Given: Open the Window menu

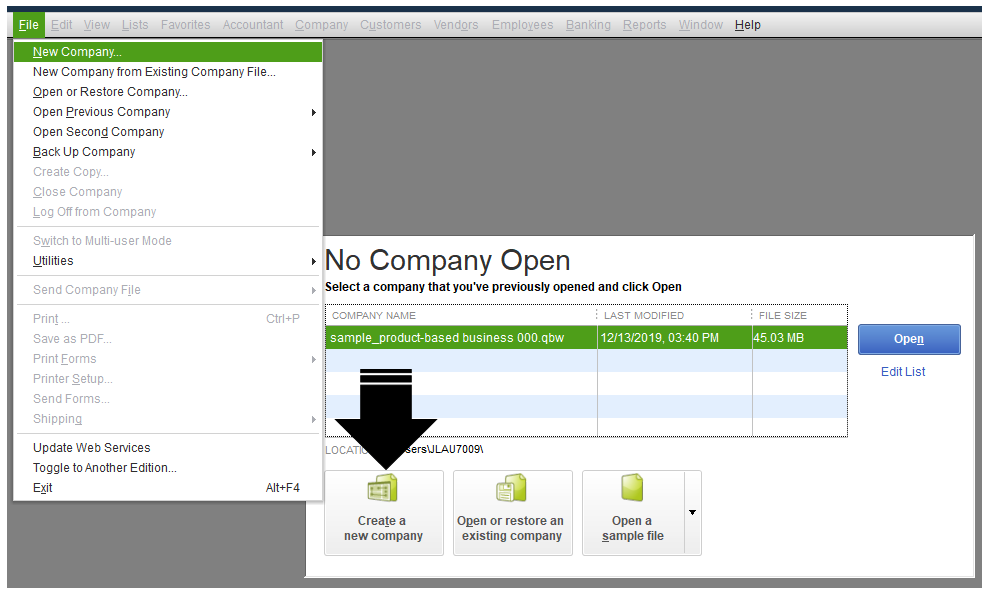Looking at the screenshot, I should tap(700, 25).
